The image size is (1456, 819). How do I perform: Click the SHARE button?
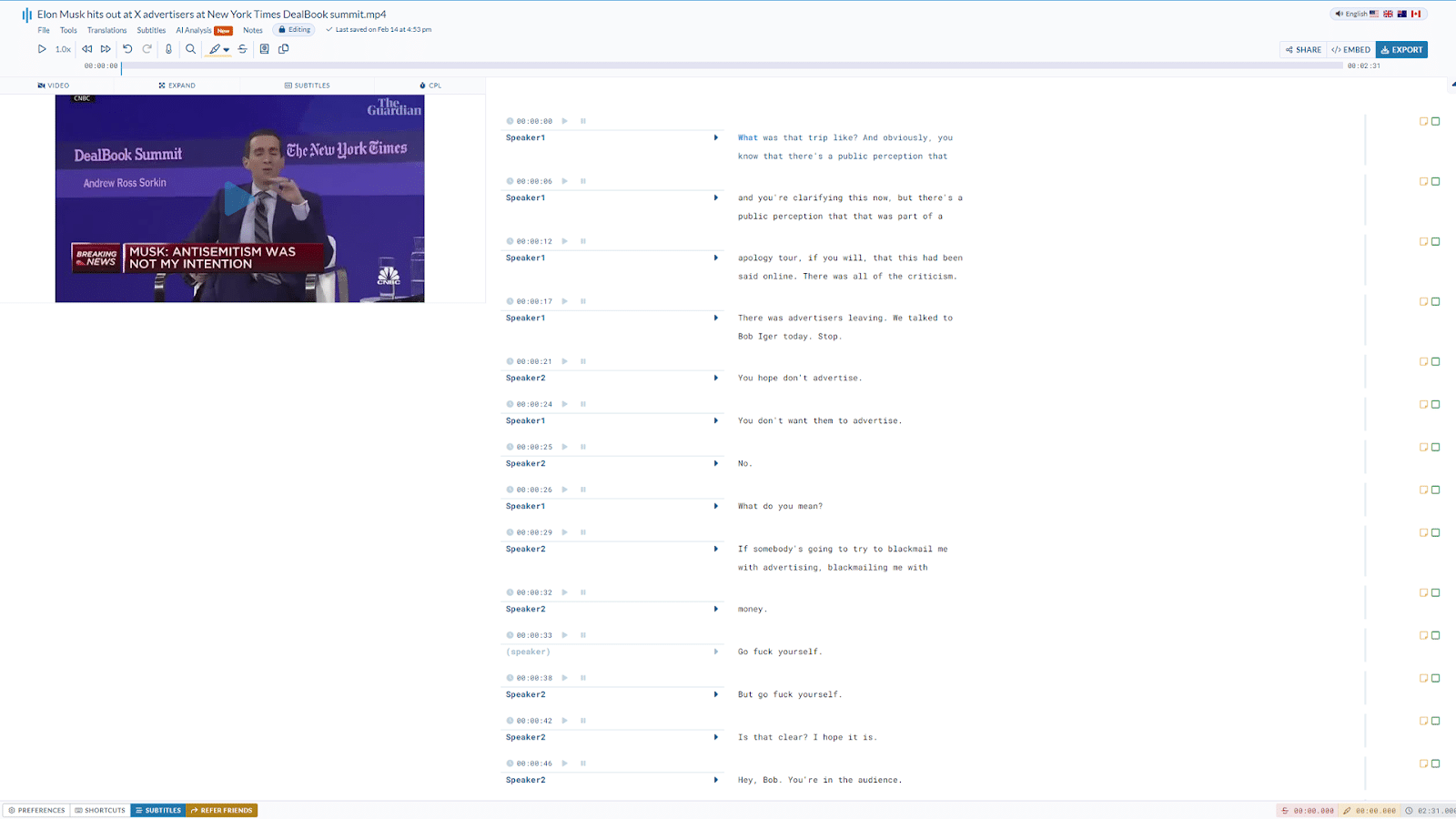pos(1303,50)
